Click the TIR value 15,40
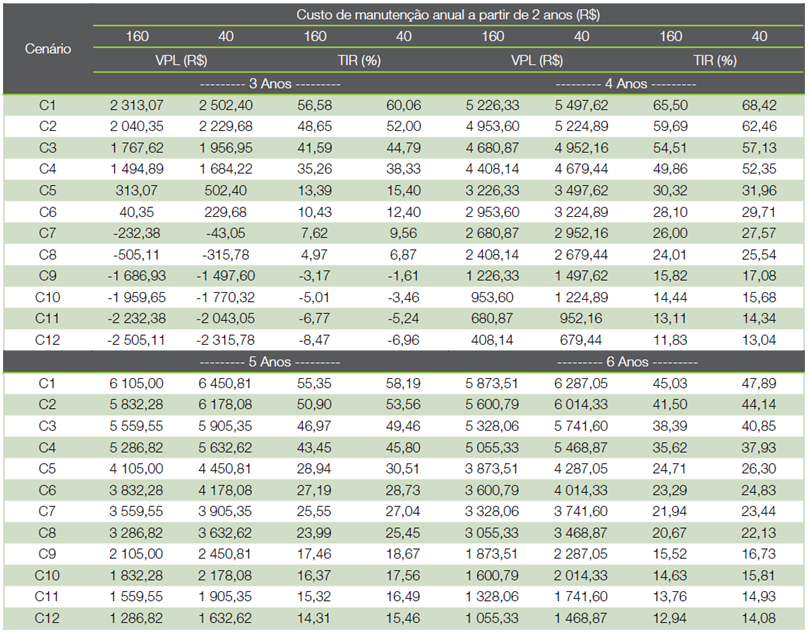This screenshot has height=633, width=808. point(403,191)
